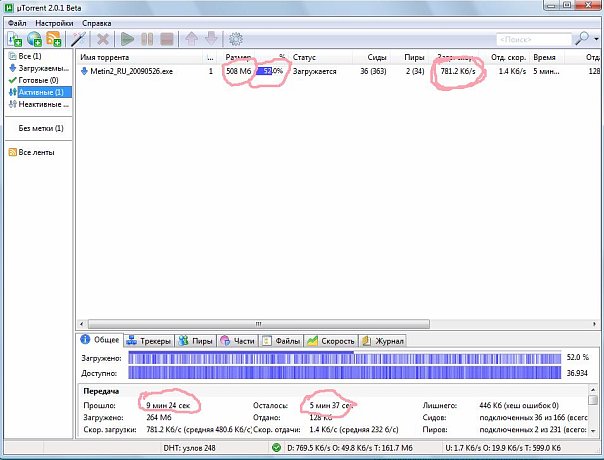The width and height of the screenshot is (604, 460).
Task: Click the horizontal scrollbar under torrent list
Action: tap(300, 324)
